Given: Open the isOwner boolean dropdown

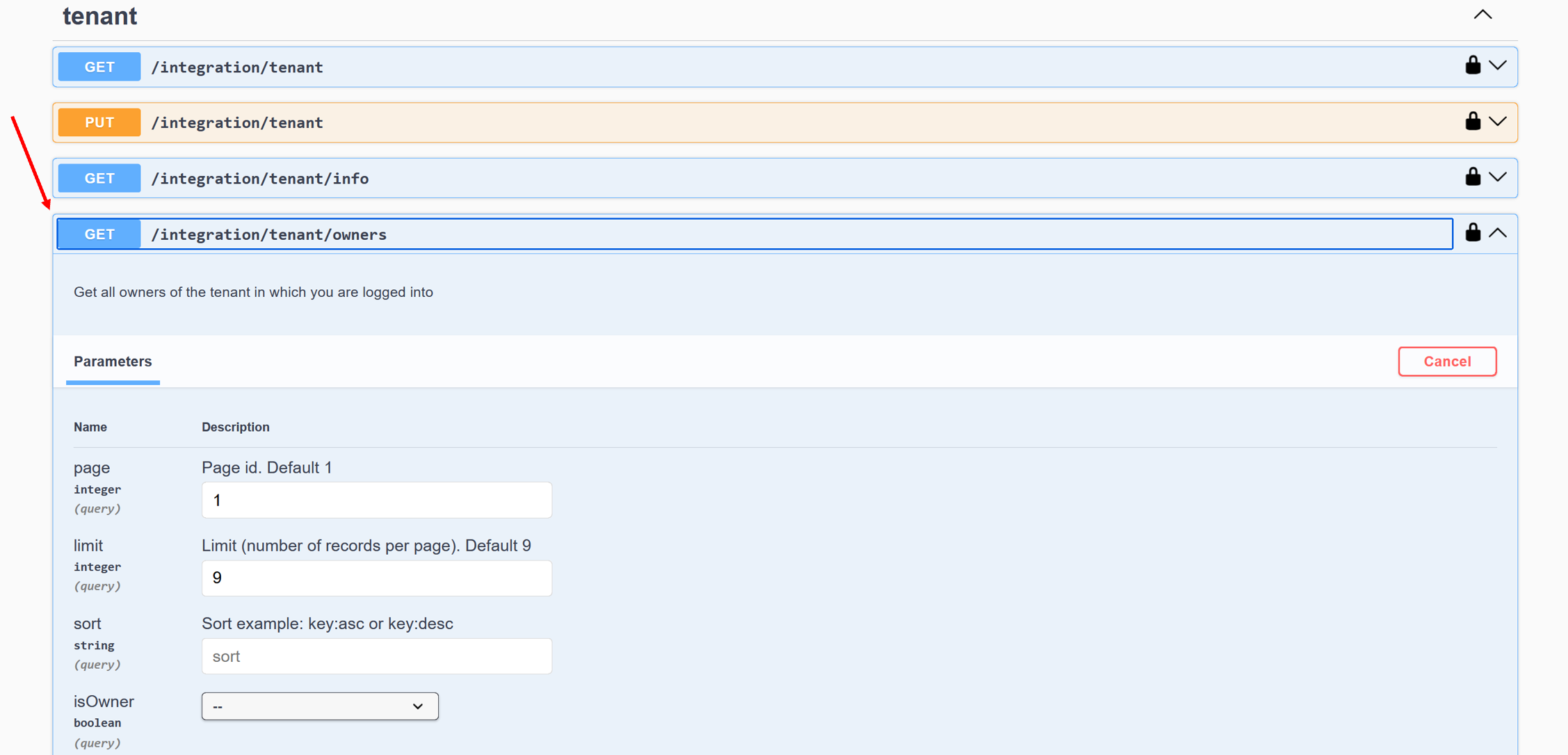Looking at the screenshot, I should [x=320, y=706].
